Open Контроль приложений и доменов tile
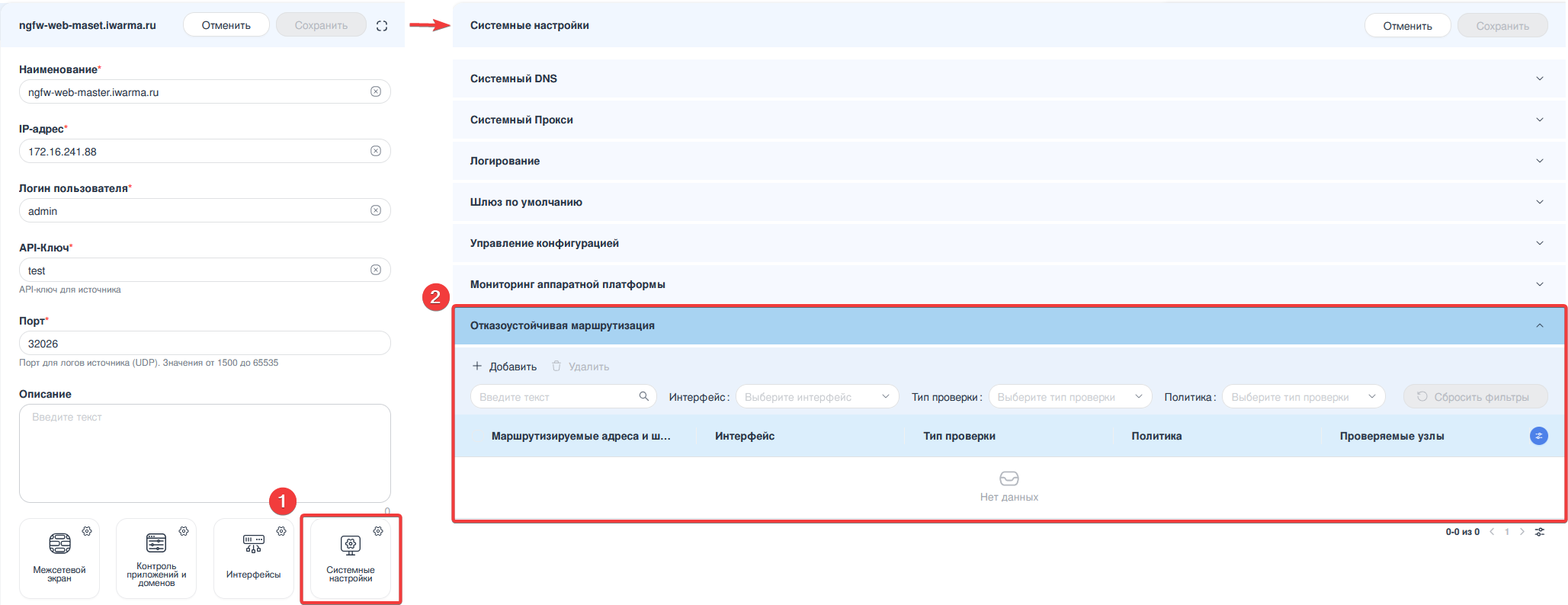This screenshot has height=605, width=1568. point(156,558)
